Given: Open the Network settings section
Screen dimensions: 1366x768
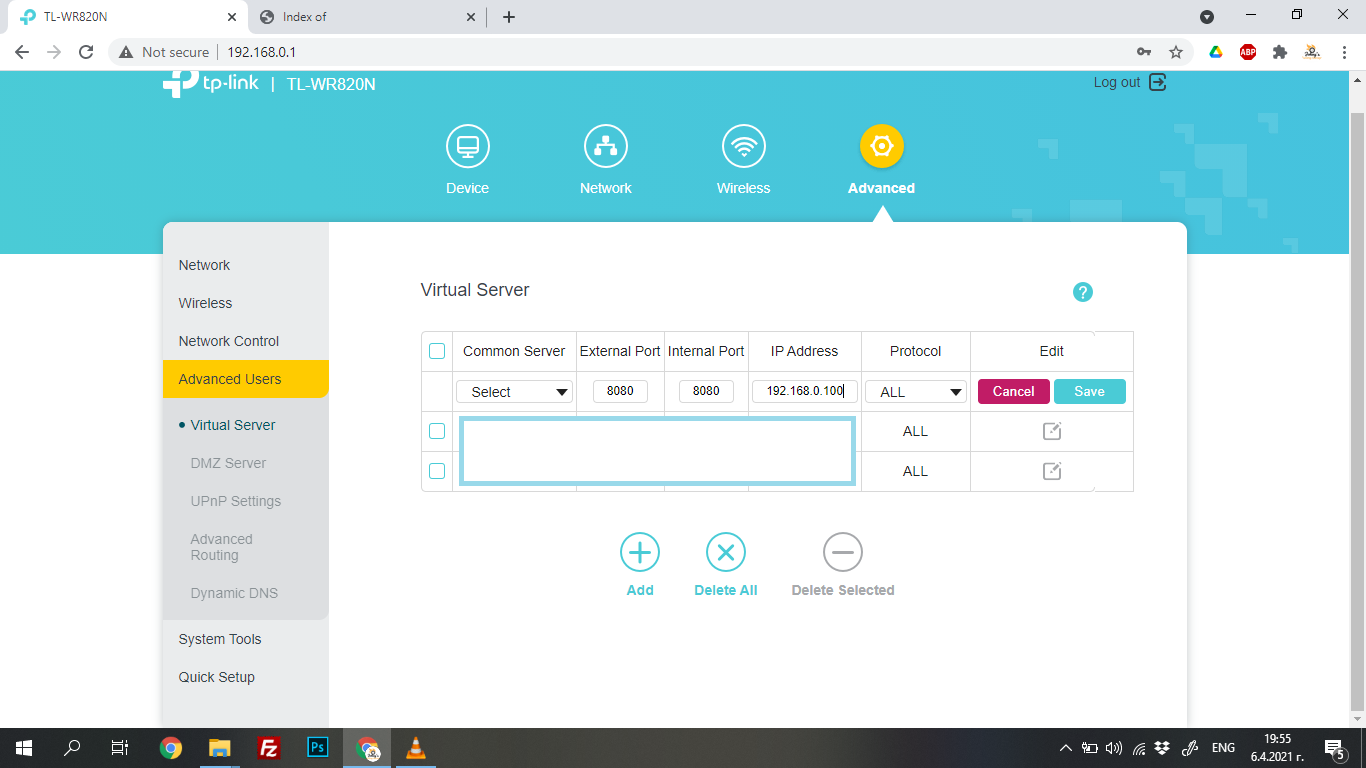Looking at the screenshot, I should click(x=605, y=158).
